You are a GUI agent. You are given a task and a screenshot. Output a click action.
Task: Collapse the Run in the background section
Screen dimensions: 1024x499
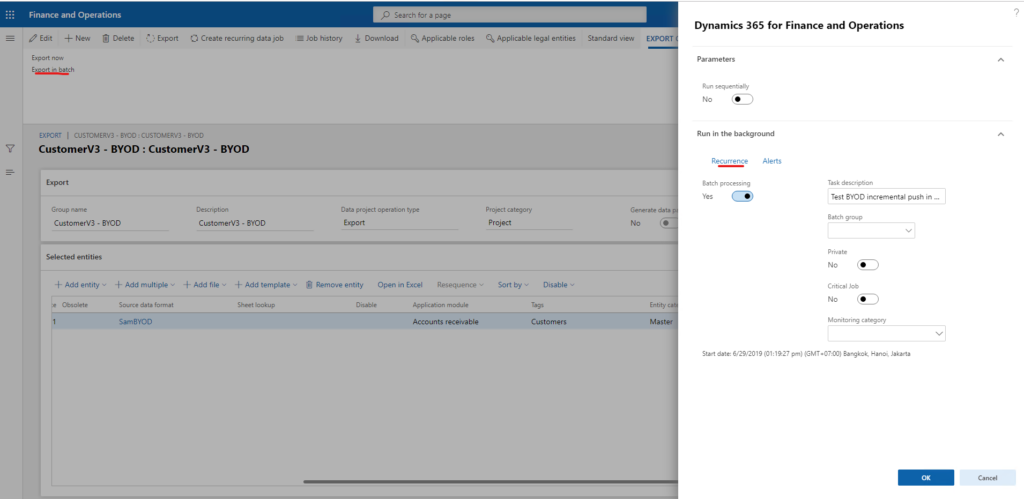[1000, 134]
